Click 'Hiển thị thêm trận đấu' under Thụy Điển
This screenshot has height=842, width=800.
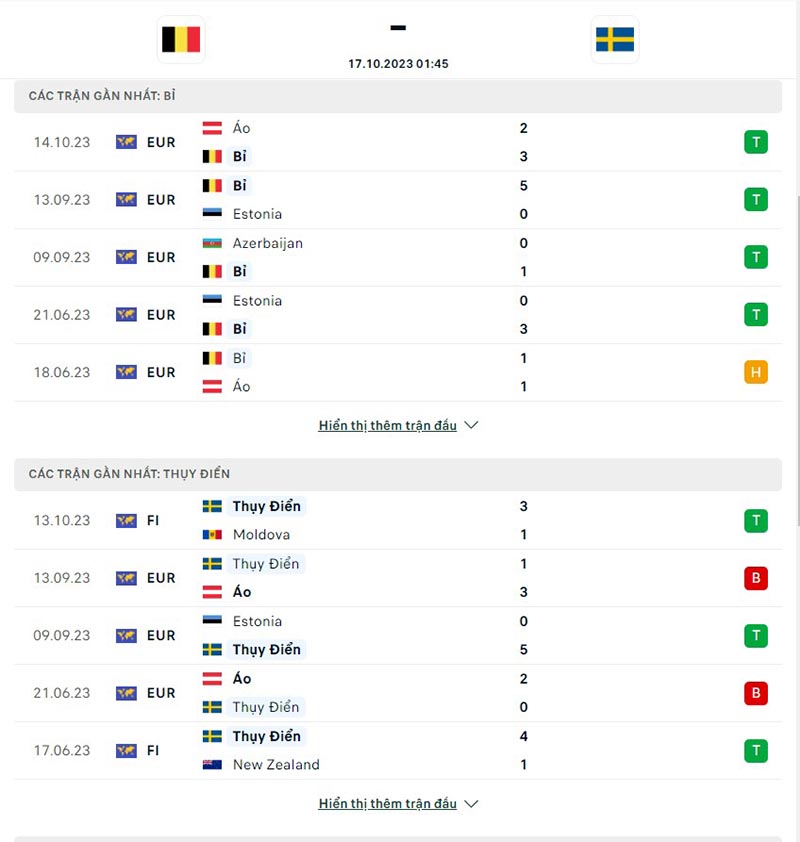coord(387,803)
